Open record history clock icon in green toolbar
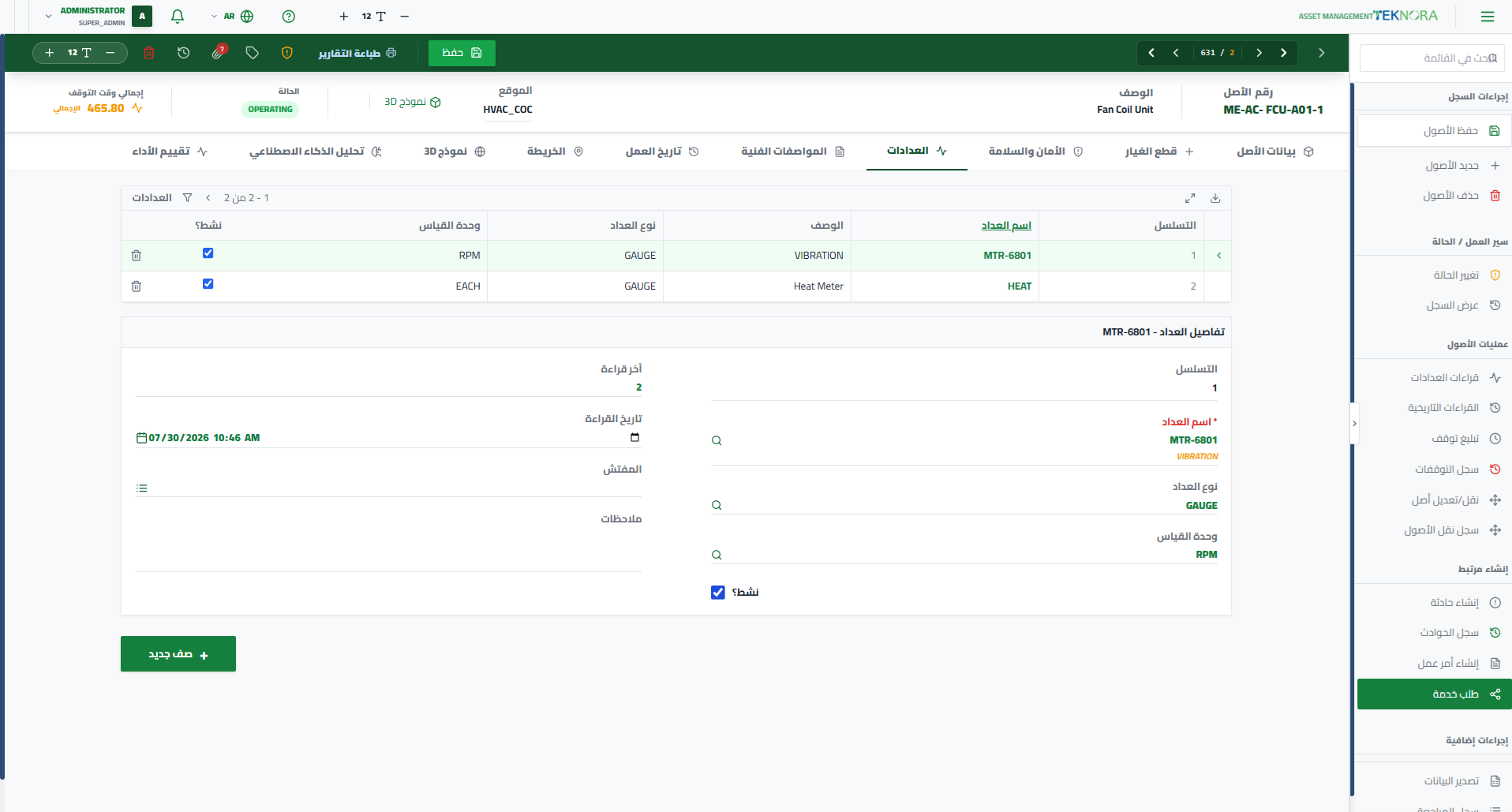This screenshot has width=1512, height=812. coord(184,53)
